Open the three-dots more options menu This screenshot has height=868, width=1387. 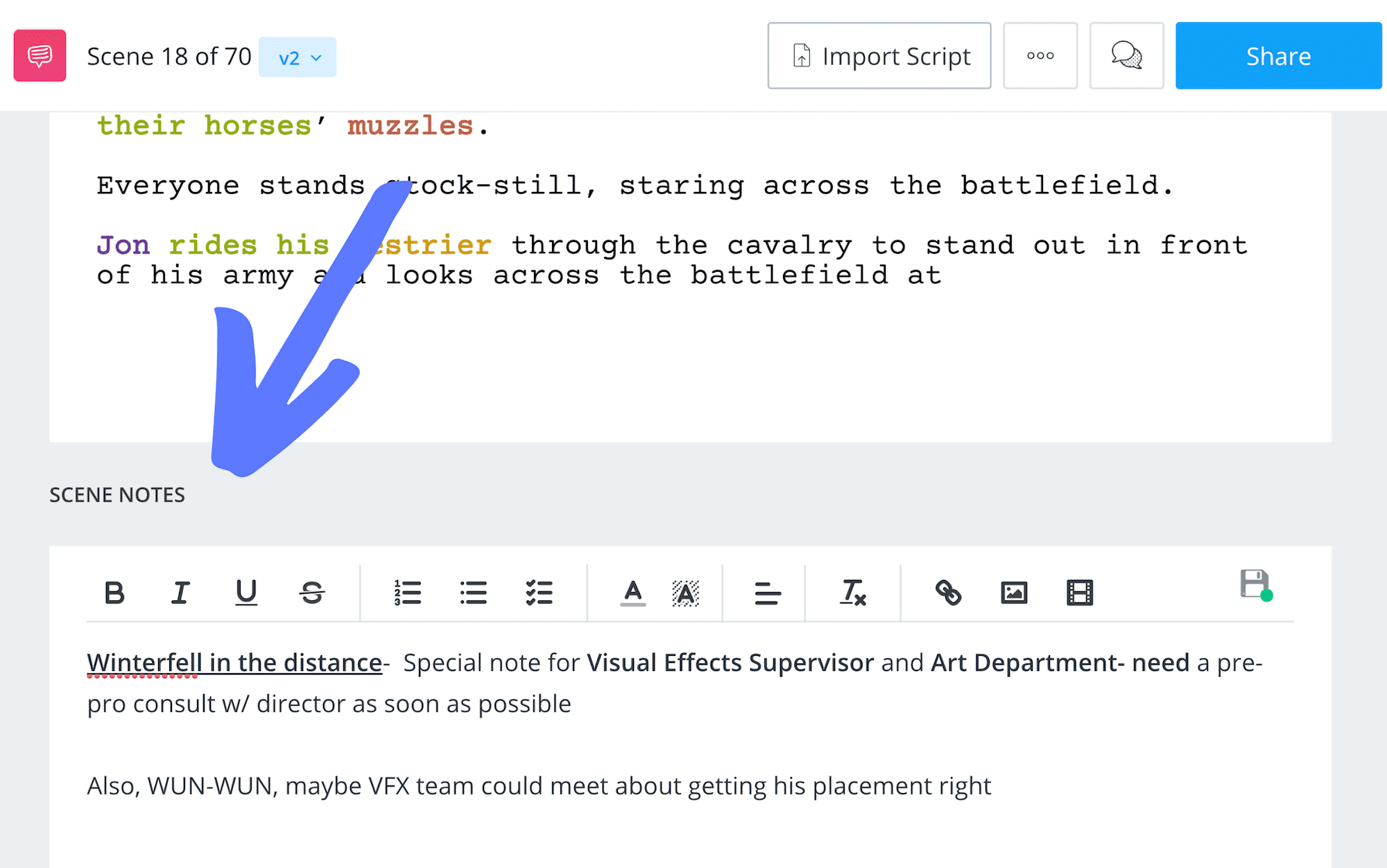pos(1040,55)
